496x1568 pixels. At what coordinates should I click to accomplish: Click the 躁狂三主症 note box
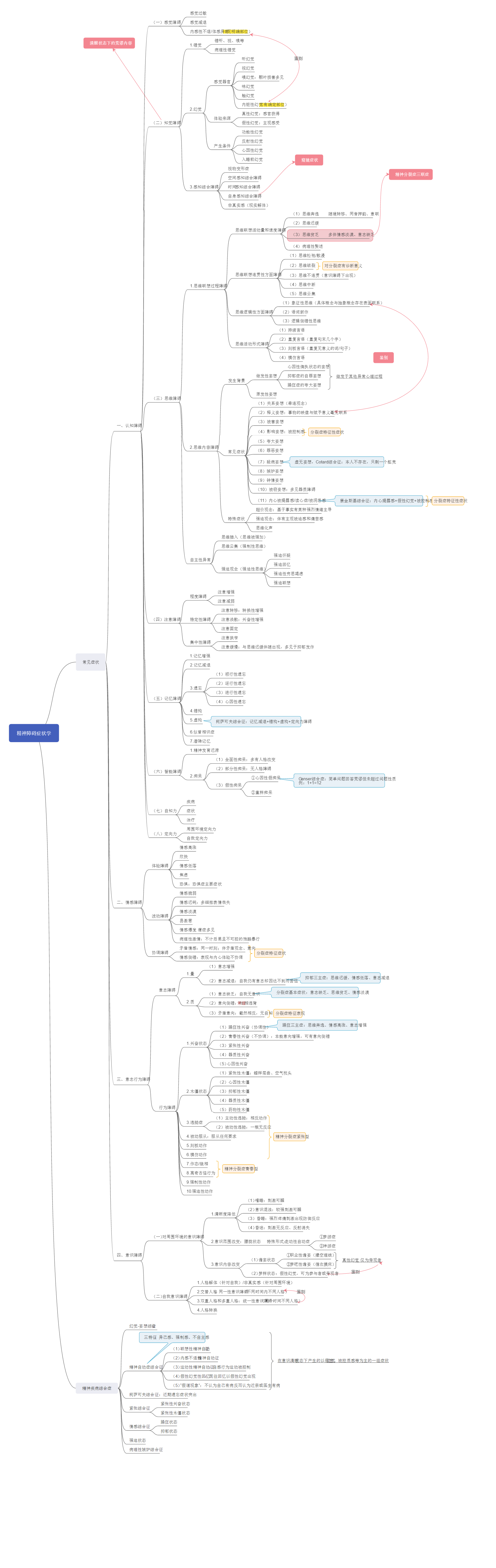tap(318, 1024)
